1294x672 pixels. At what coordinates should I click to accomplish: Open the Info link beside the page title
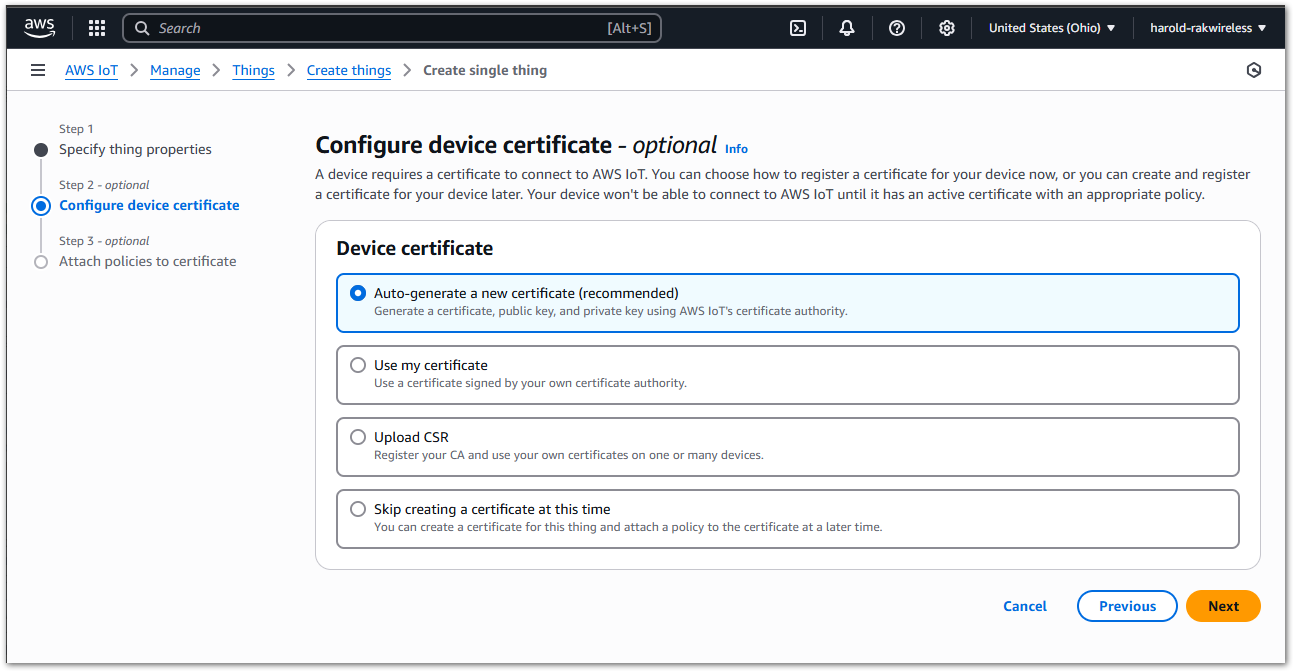click(x=736, y=148)
